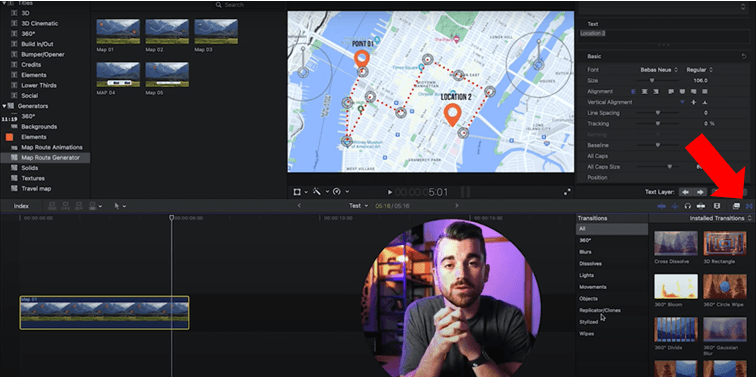Select the Map 02 generator thumbnail
Viewport: 756px width, 378px height.
pyautogui.click(x=167, y=31)
